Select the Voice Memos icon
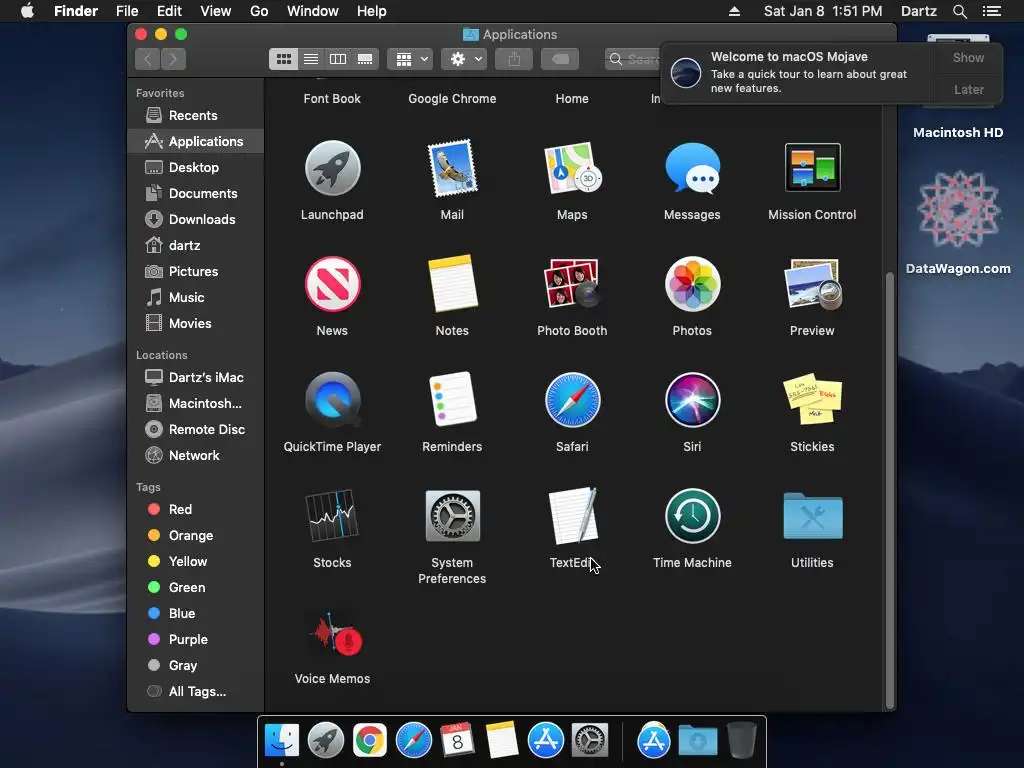The image size is (1024, 768). (334, 633)
